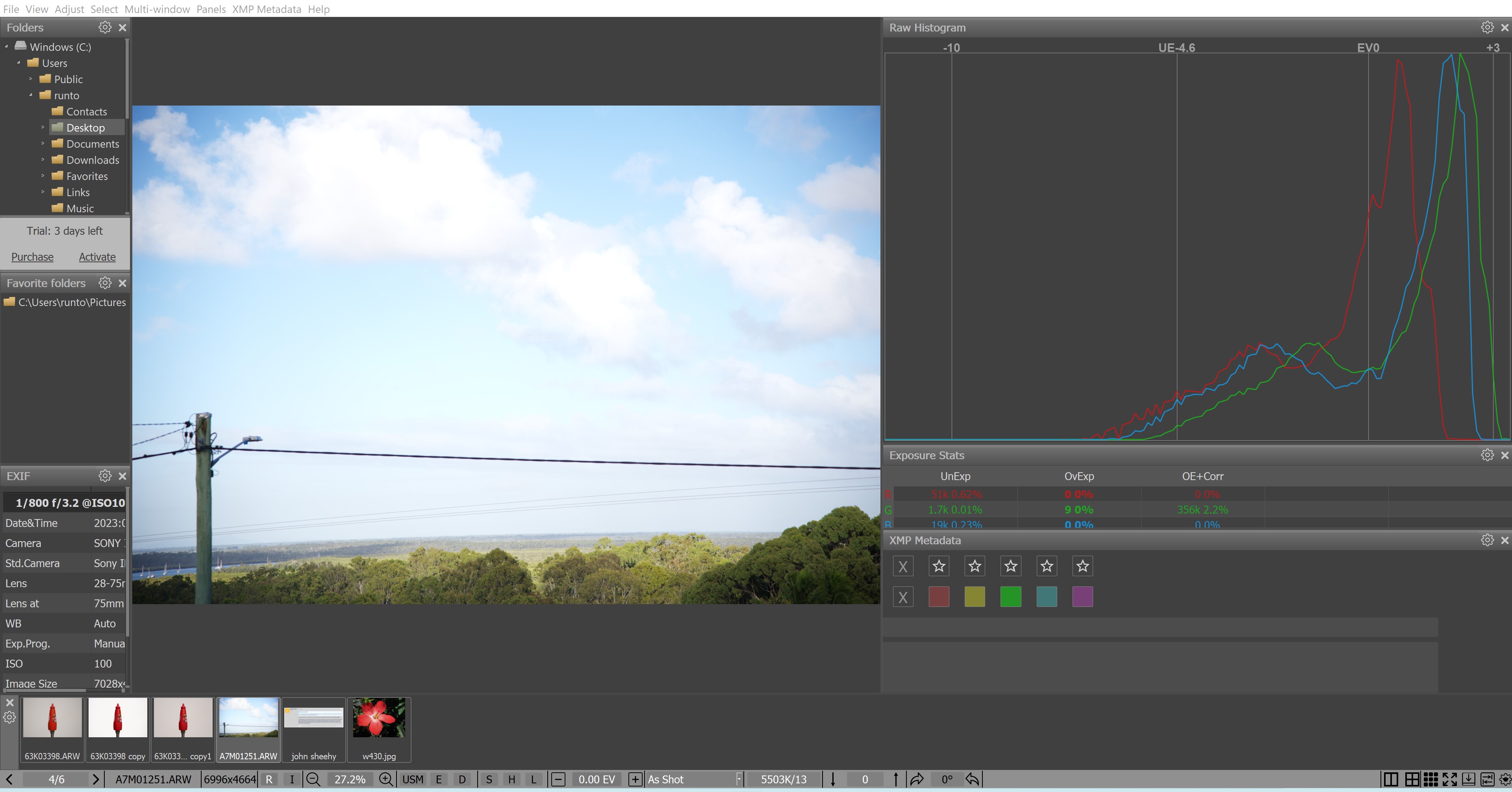Rotate image clockwise with curved arrow
The height and width of the screenshot is (792, 1512).
click(916, 779)
